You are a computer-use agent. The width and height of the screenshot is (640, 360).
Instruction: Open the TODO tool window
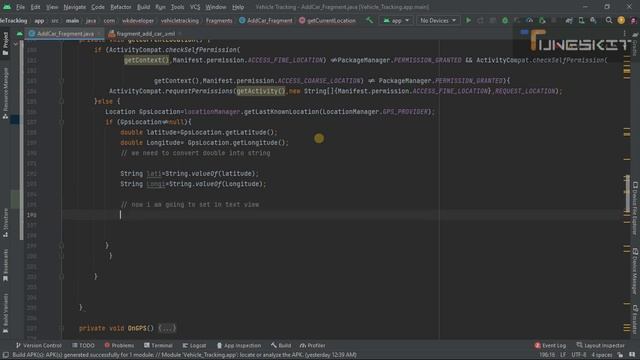83,345
